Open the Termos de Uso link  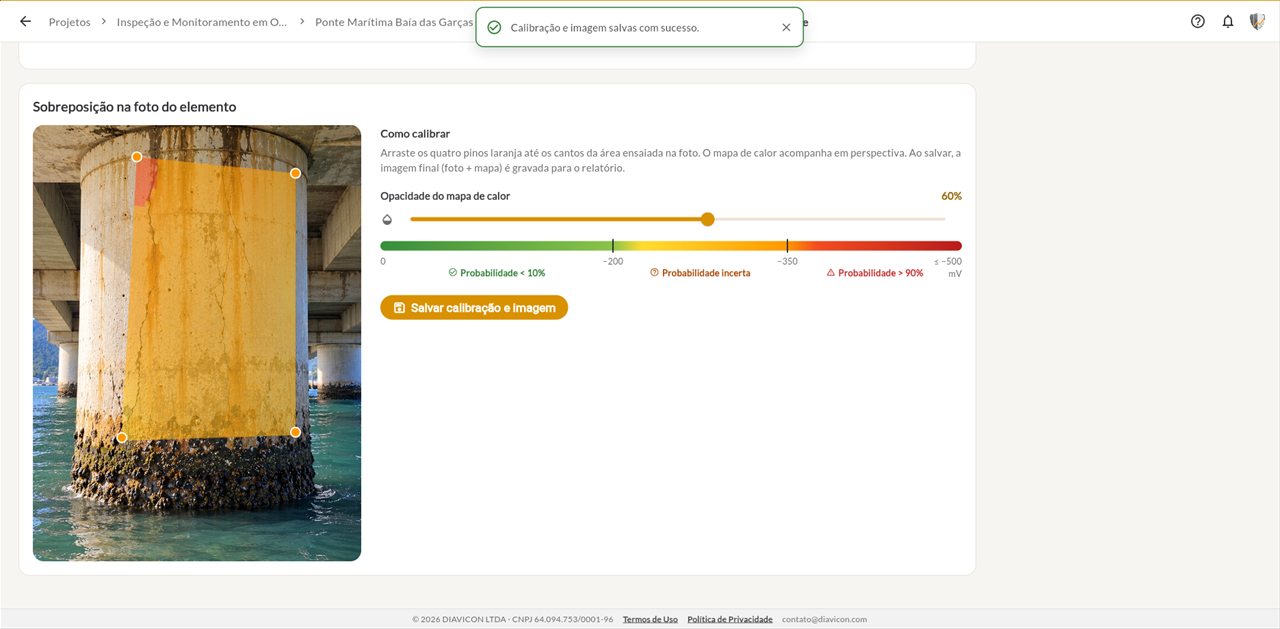[x=650, y=619]
